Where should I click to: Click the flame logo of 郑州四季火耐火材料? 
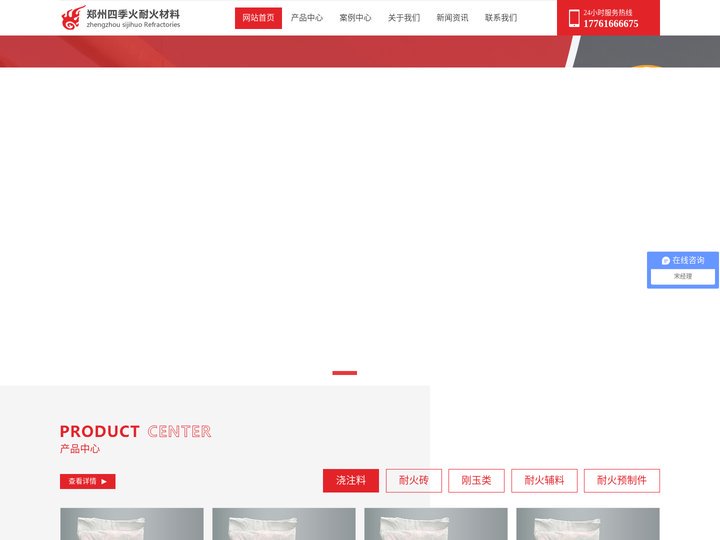[x=73, y=18]
